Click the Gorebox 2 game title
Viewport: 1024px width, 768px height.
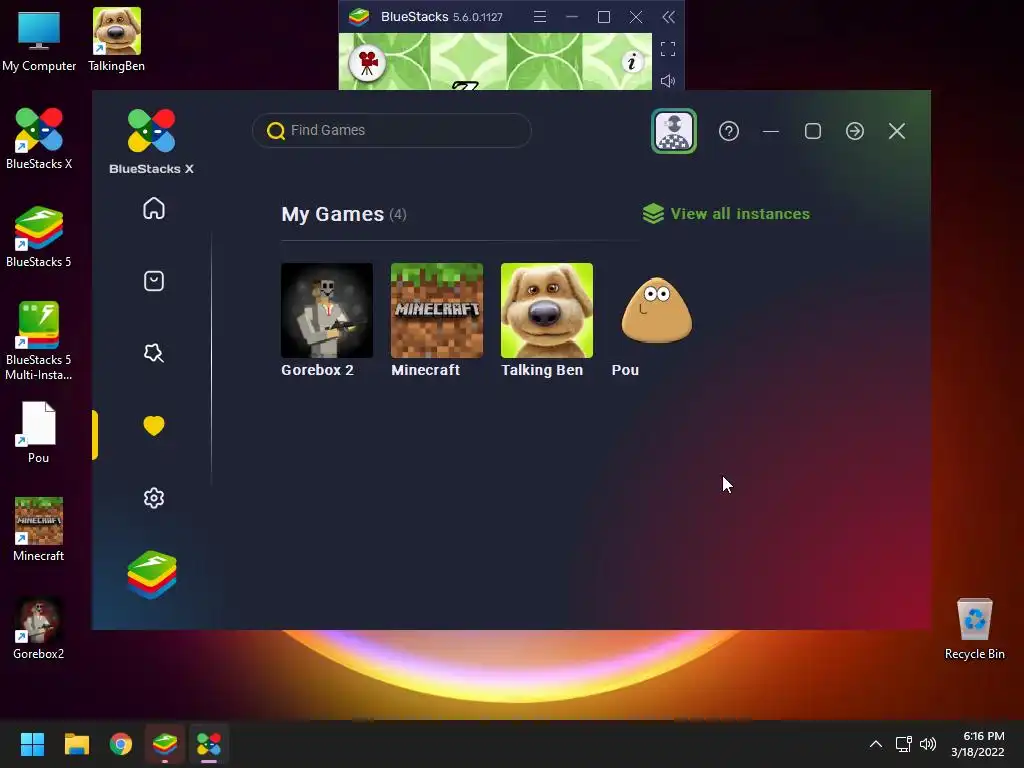(x=317, y=370)
